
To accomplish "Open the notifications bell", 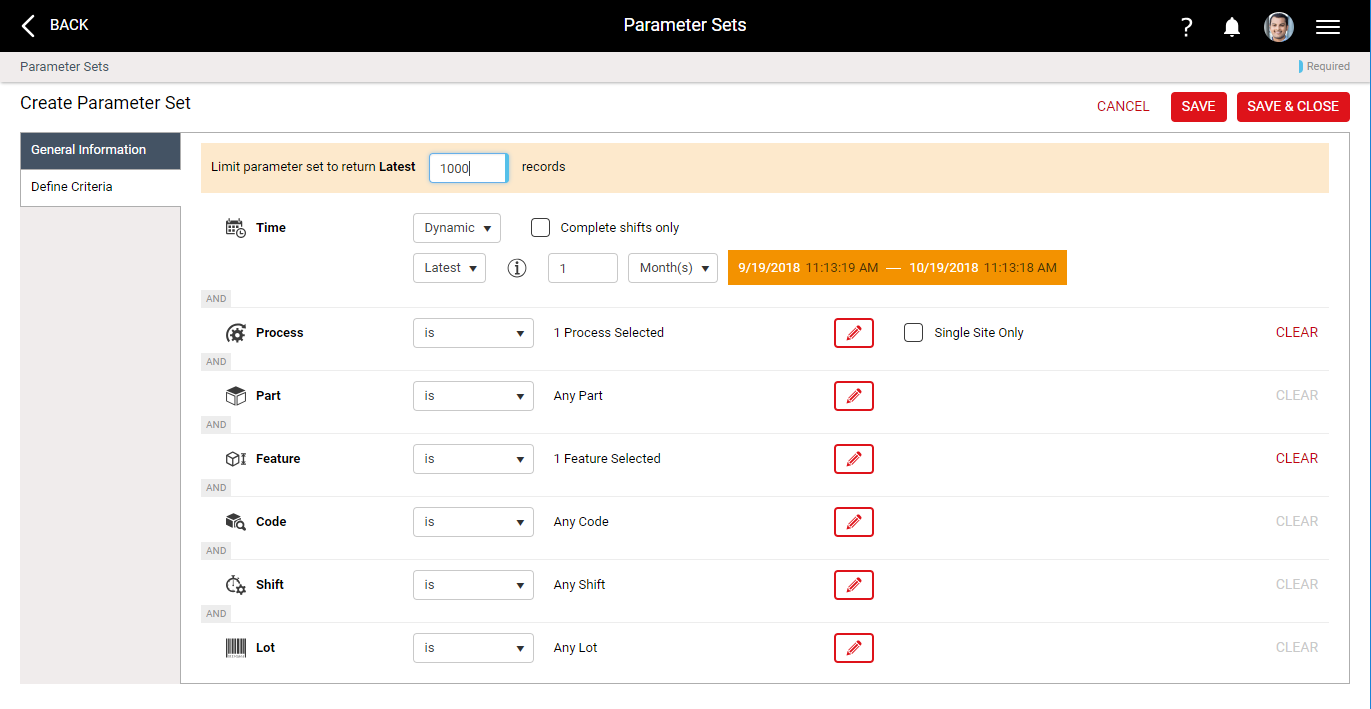I will point(1231,26).
